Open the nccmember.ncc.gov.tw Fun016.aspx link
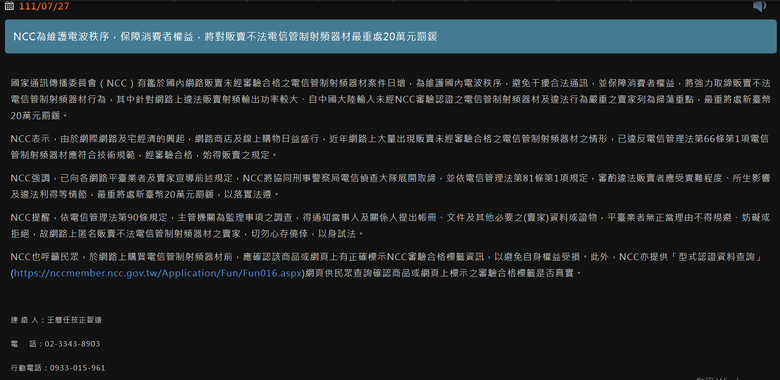Screen dimensions: 780x380 (x=157, y=273)
